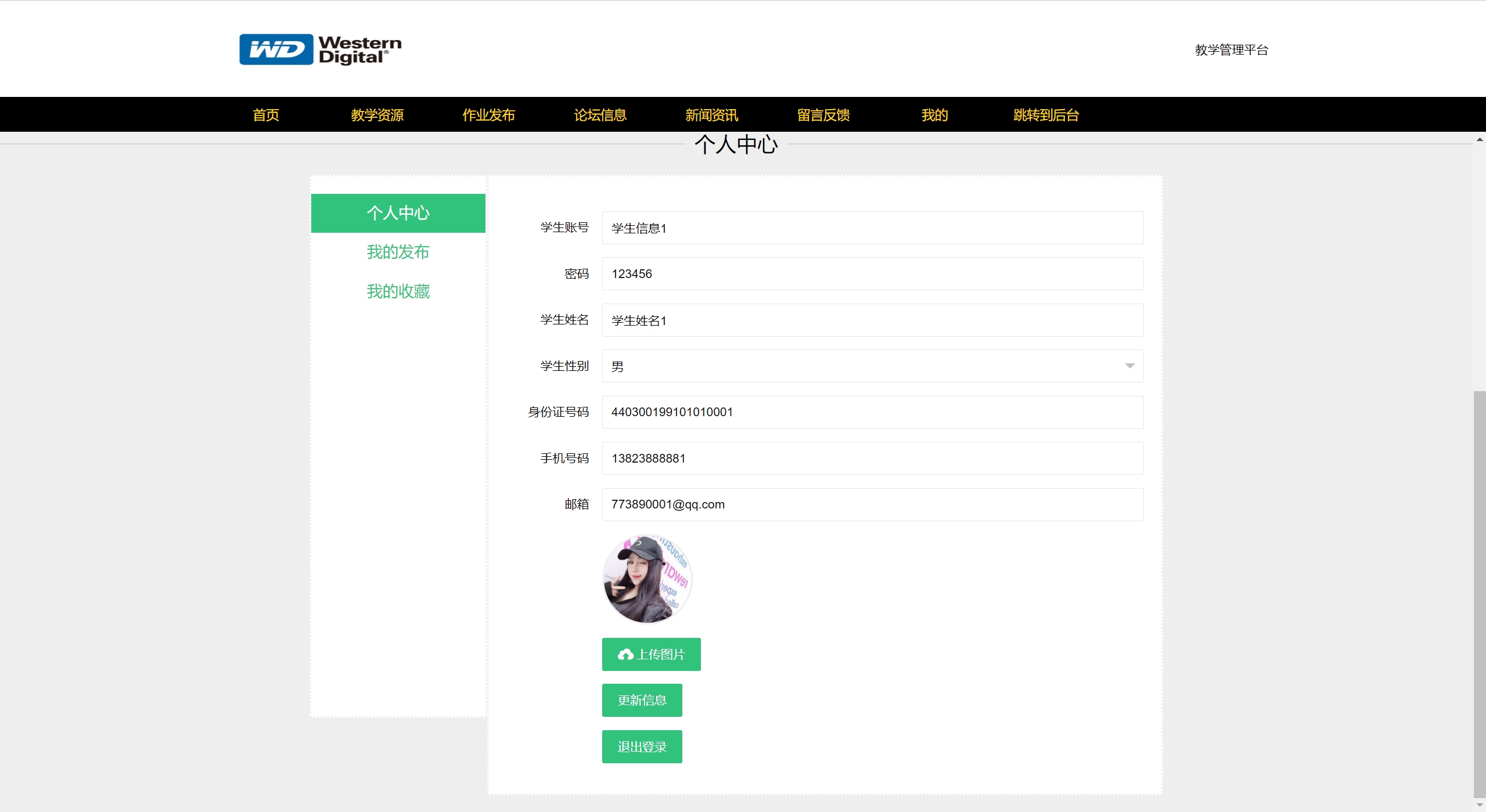The height and width of the screenshot is (812, 1486).
Task: Click the 退出登录 logout button
Action: (x=642, y=746)
